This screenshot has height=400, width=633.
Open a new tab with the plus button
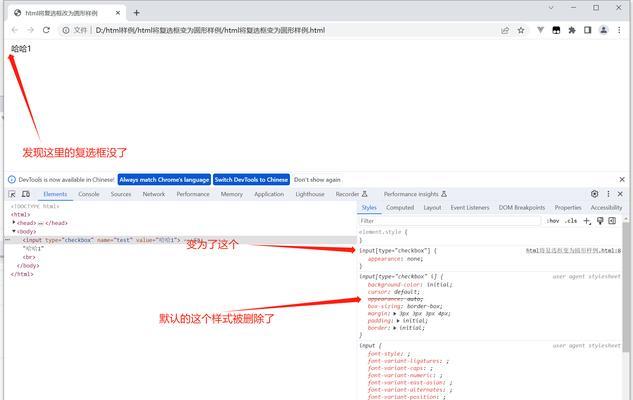point(136,13)
